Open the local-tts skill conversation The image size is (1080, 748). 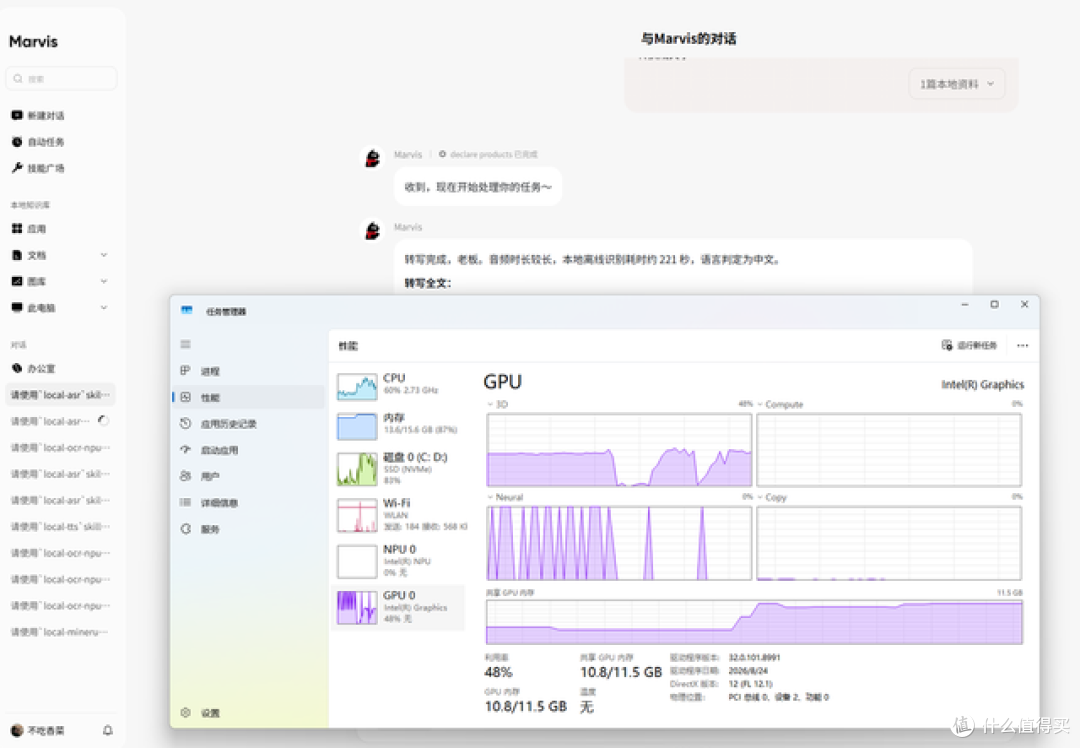coord(61,527)
